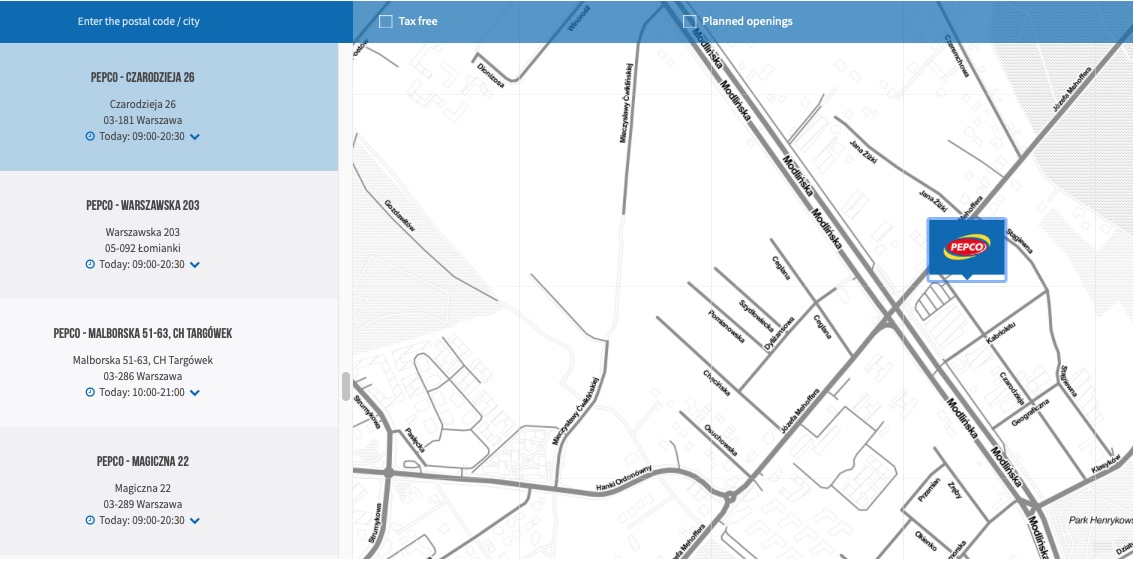
Task: Expand opening hours for Malborska 51-63
Action: 194,393
